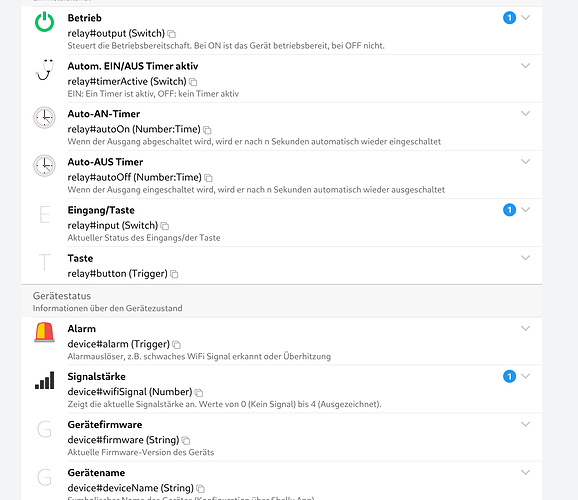Copy the device#firmware channel ID
The width and height of the screenshot is (578, 500).
[186, 440]
